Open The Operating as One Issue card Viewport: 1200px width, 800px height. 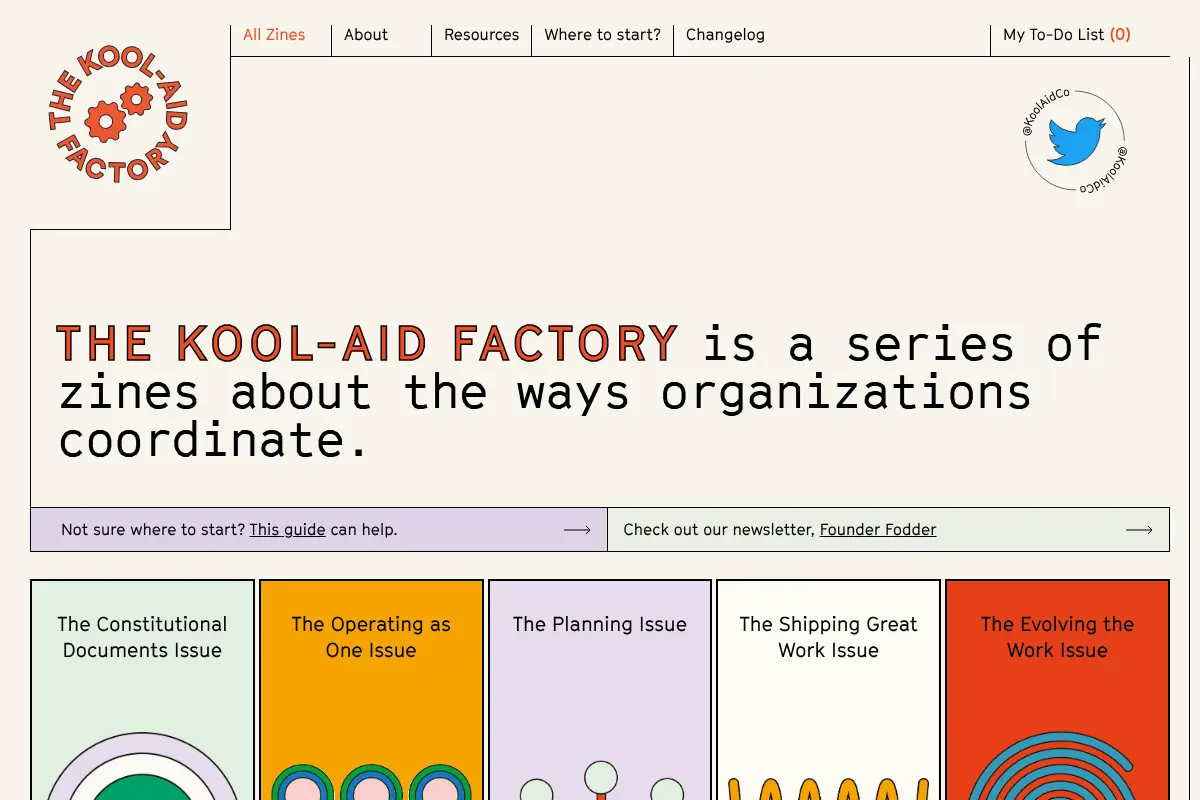coord(371,690)
